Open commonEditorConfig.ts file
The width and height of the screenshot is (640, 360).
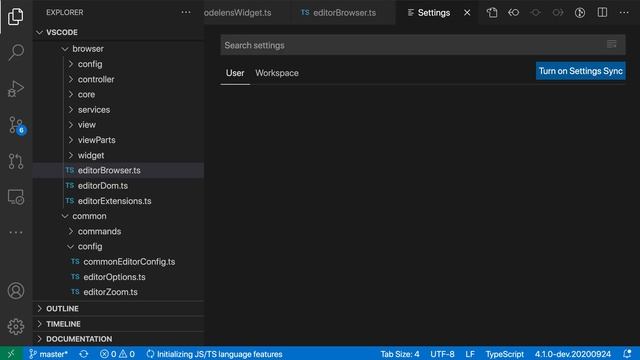pos(118,262)
